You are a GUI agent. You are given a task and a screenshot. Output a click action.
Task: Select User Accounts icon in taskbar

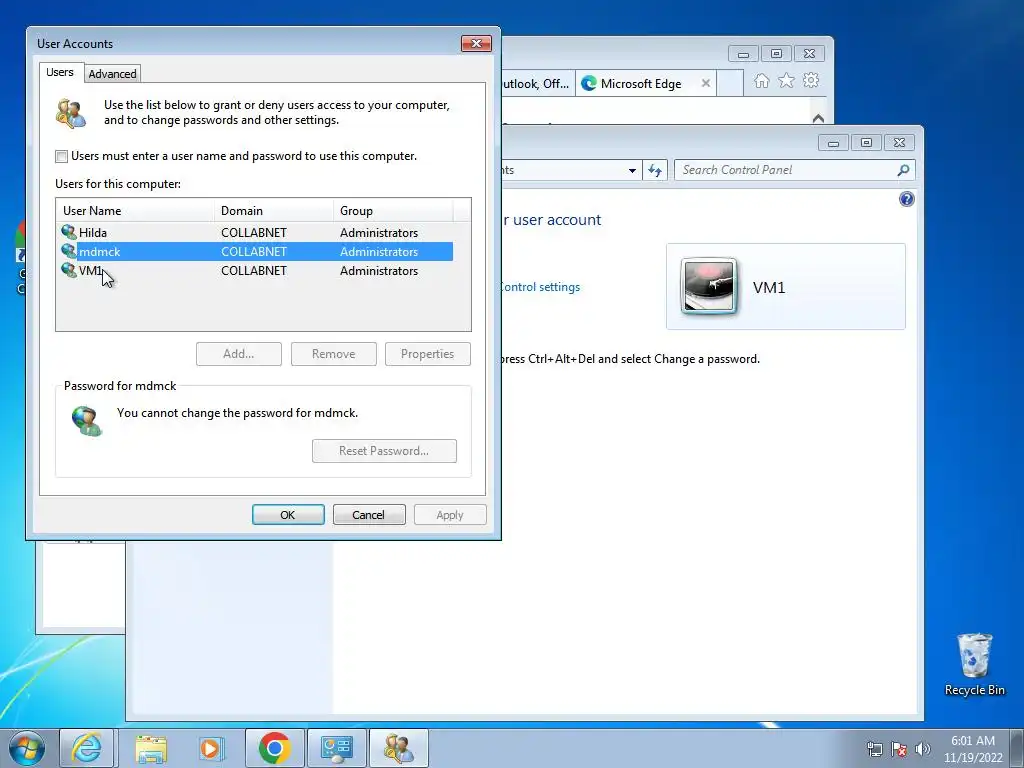[398, 748]
